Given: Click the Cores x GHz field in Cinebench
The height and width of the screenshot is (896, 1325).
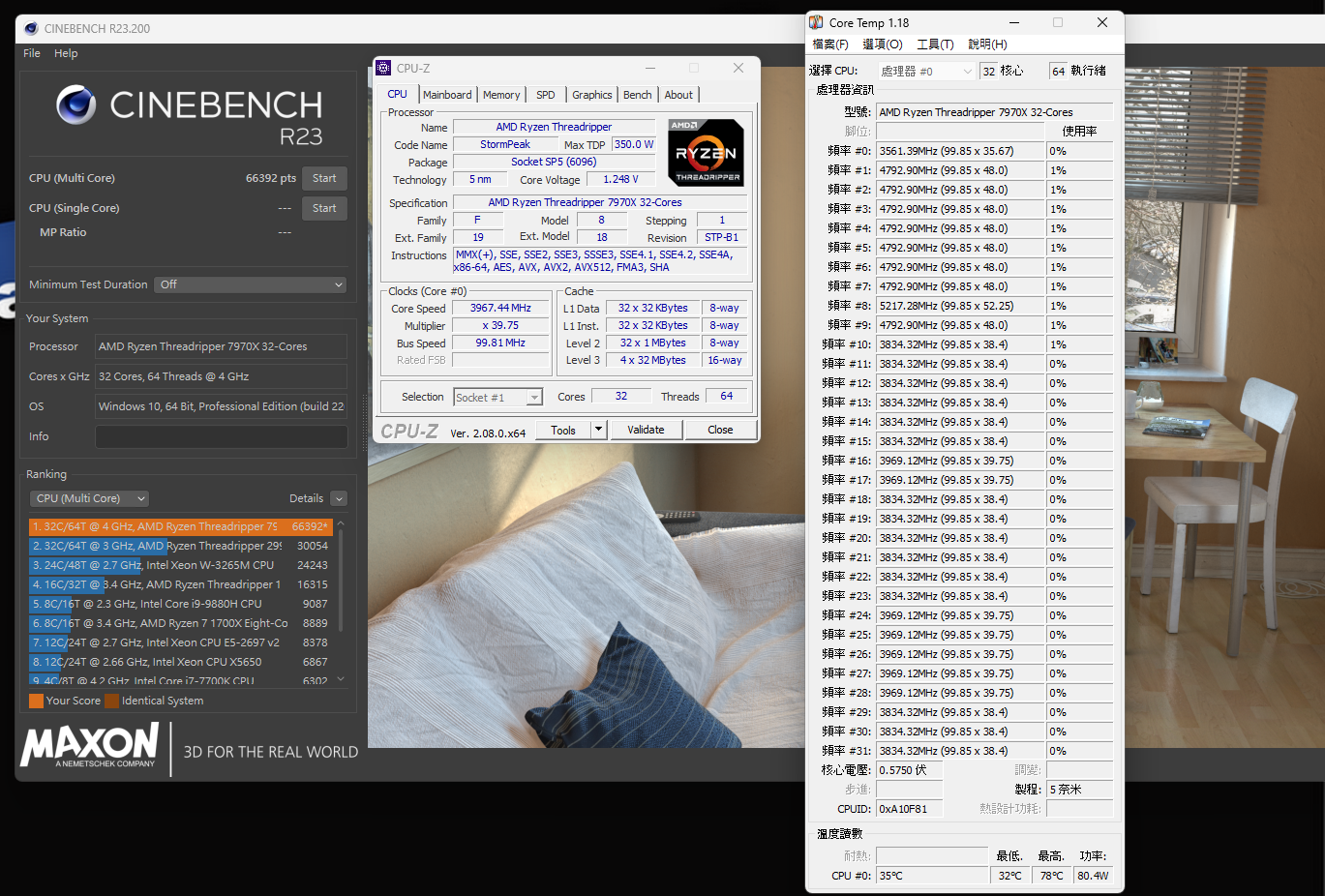Looking at the screenshot, I should tap(221, 376).
